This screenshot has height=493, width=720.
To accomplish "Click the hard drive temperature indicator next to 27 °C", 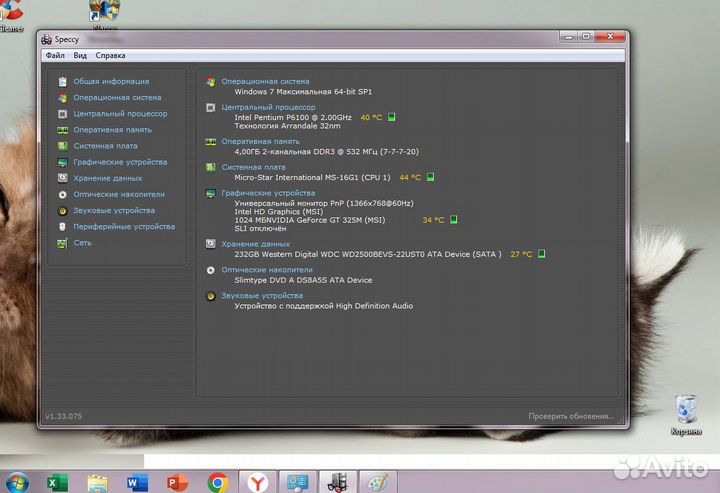I will (x=541, y=254).
